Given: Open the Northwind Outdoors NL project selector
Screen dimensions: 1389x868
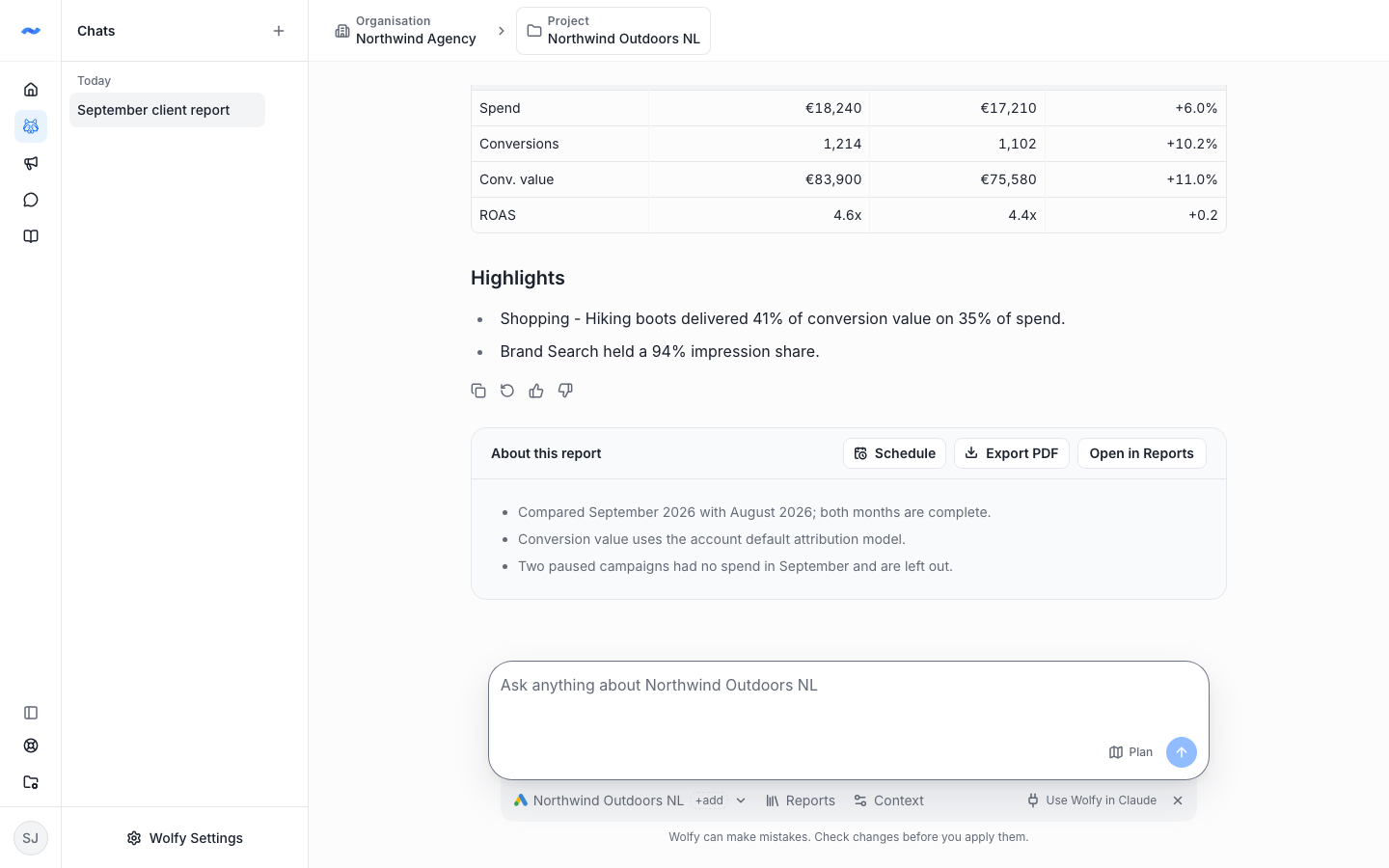Looking at the screenshot, I should pos(613,31).
